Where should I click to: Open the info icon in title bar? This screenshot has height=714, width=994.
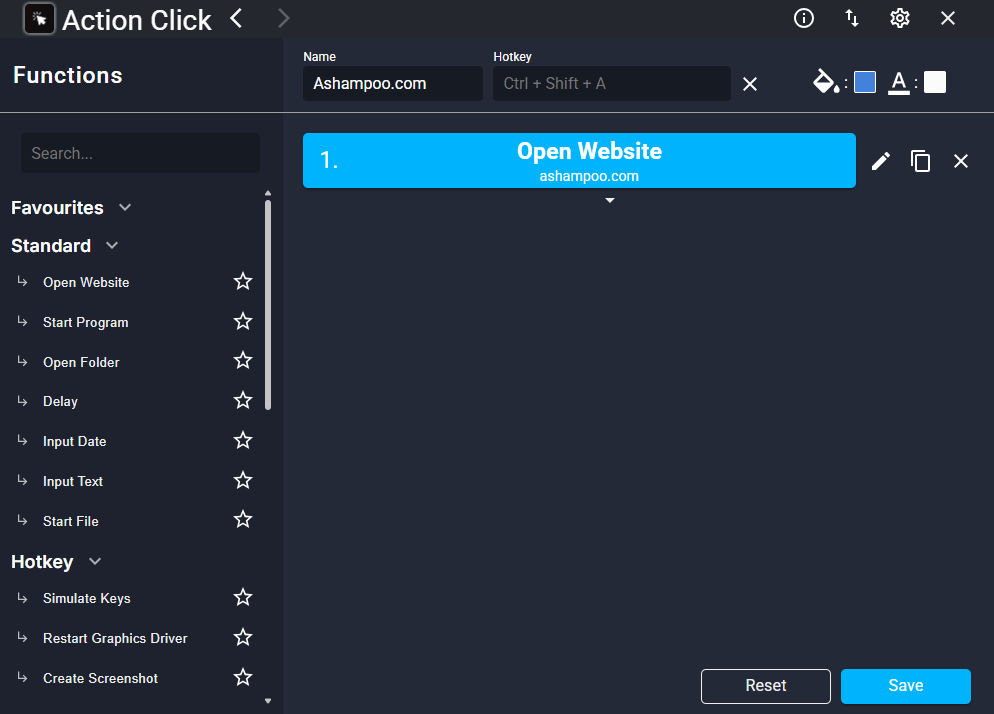tap(804, 18)
